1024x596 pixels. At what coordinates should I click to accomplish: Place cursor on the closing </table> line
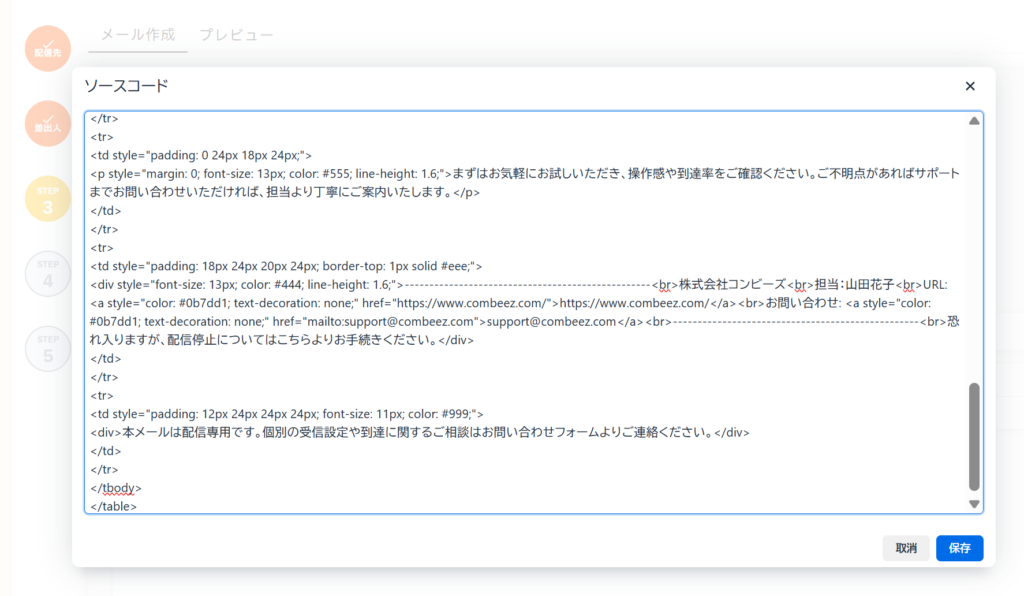click(113, 506)
